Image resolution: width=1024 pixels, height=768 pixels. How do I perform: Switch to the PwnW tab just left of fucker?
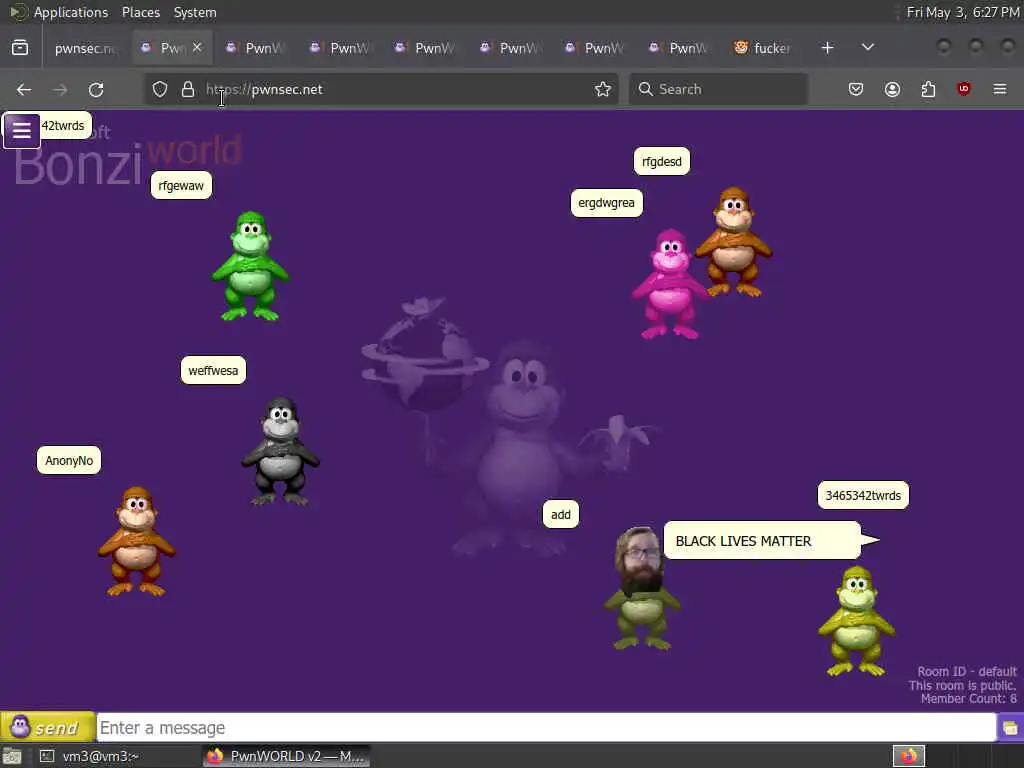678,48
